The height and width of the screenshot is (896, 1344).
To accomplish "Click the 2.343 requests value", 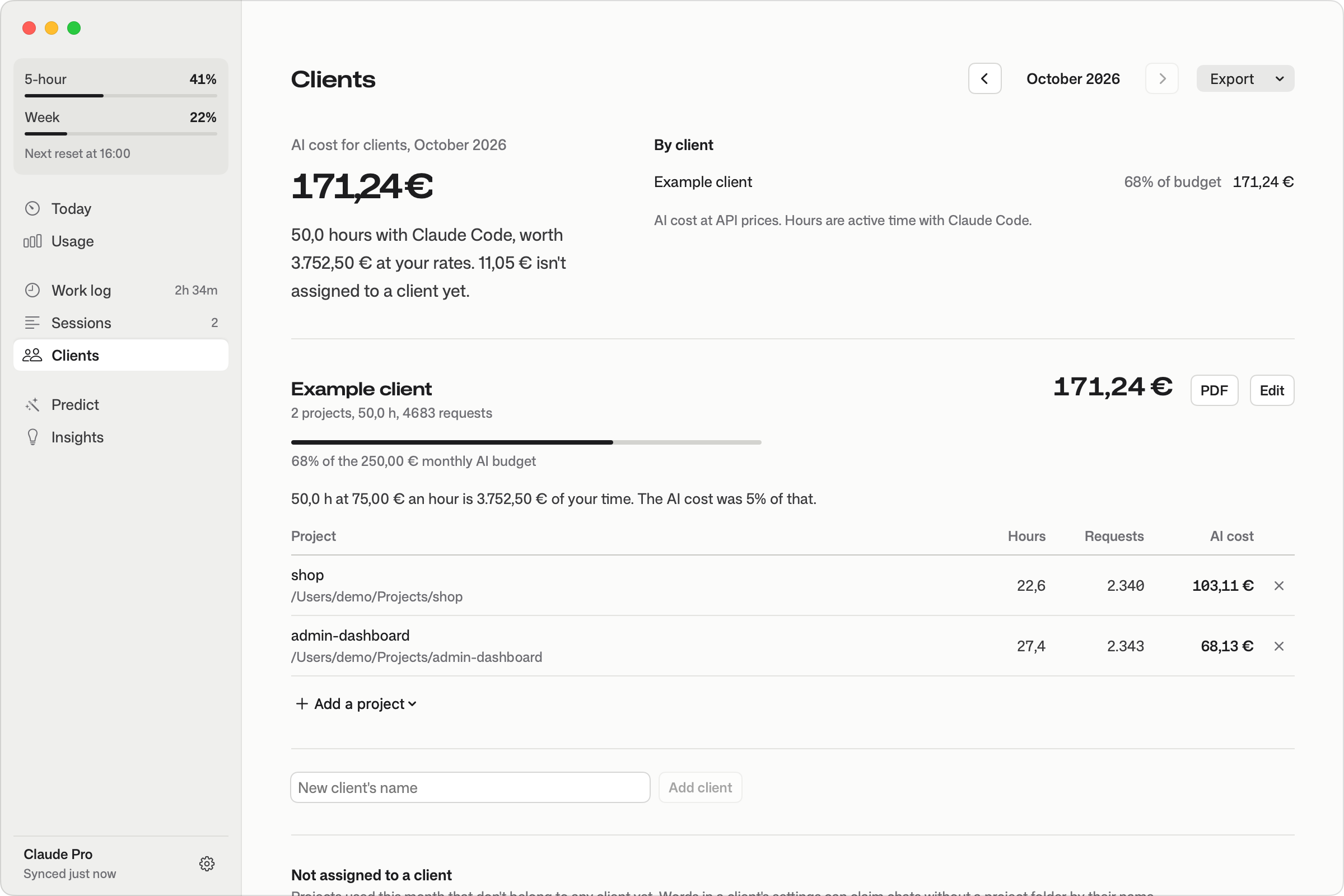I will tap(1125, 646).
